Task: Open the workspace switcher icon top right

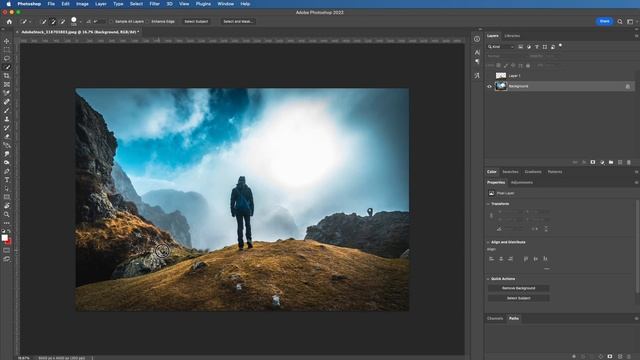Action: pyautogui.click(x=630, y=22)
